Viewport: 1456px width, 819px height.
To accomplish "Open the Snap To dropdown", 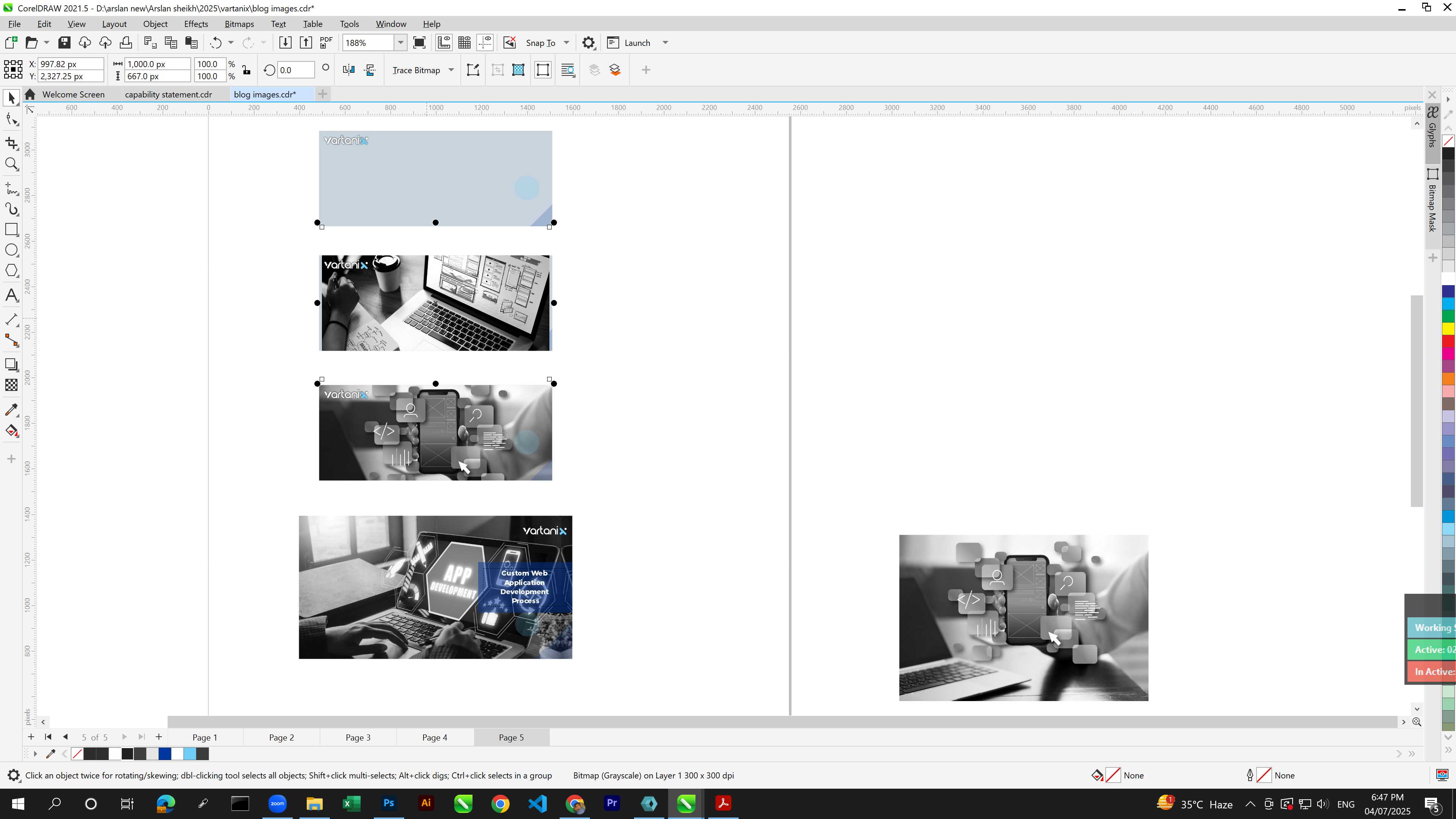I will point(566,43).
